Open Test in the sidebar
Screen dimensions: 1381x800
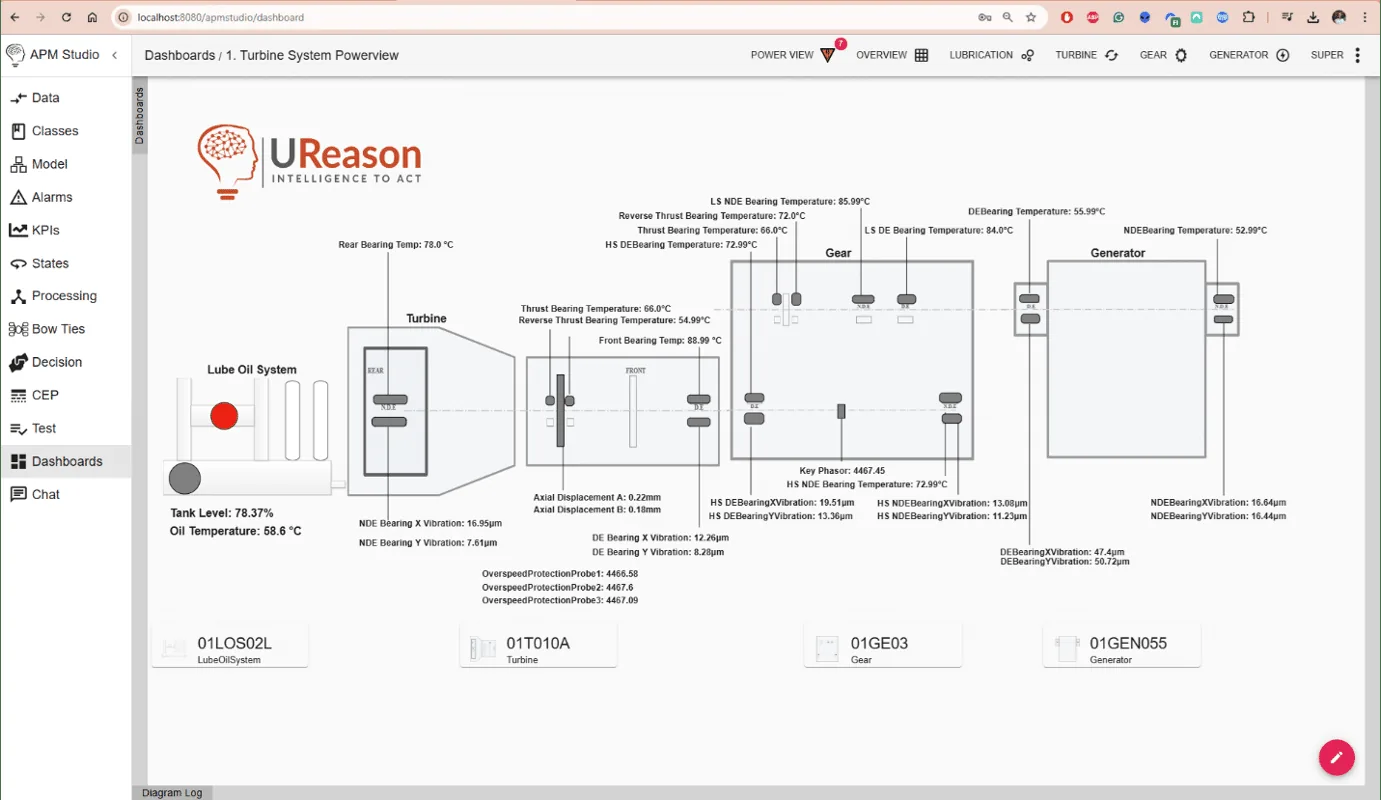[x=65, y=428]
